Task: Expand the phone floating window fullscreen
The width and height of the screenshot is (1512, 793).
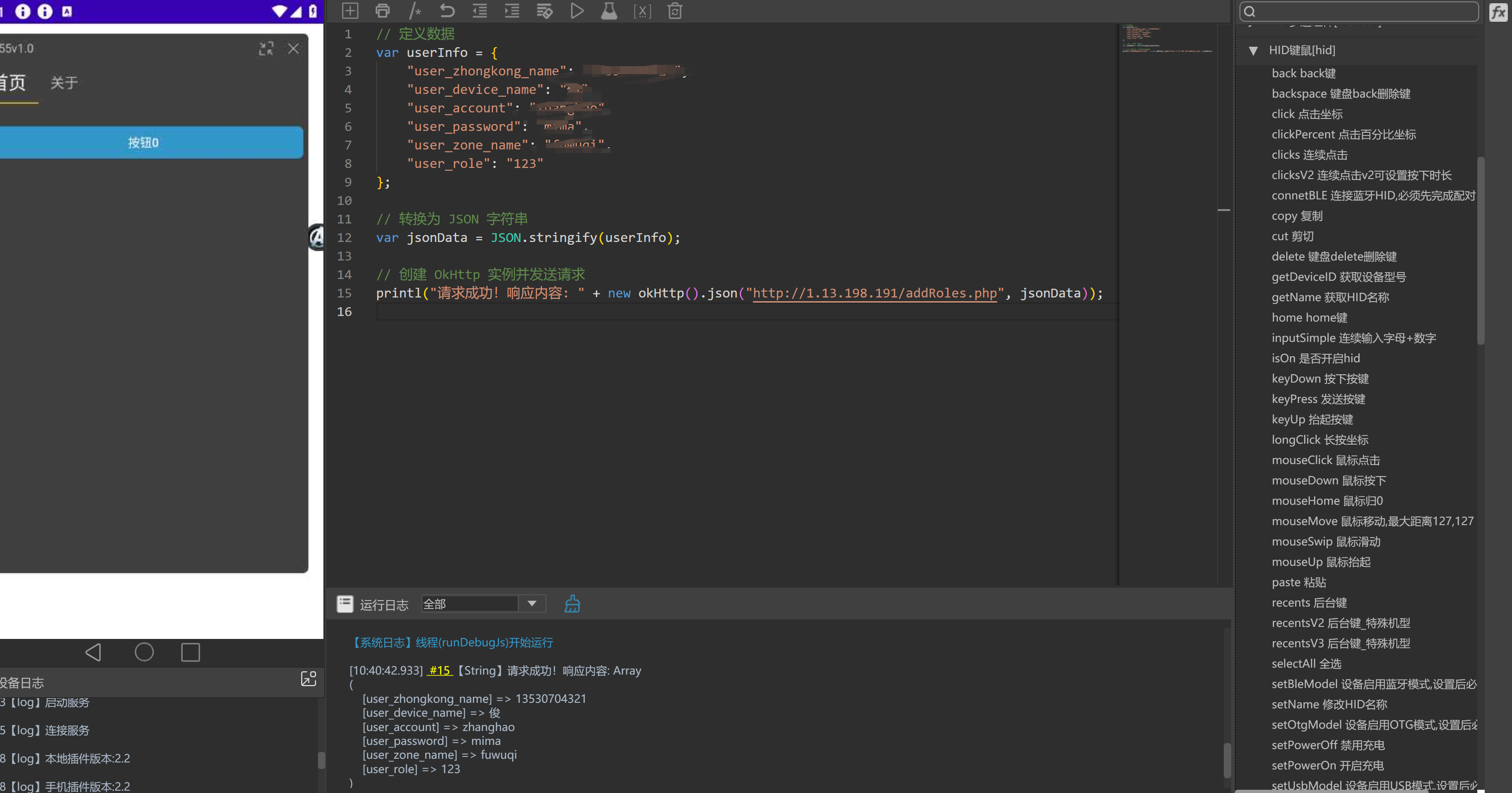Action: (266, 49)
